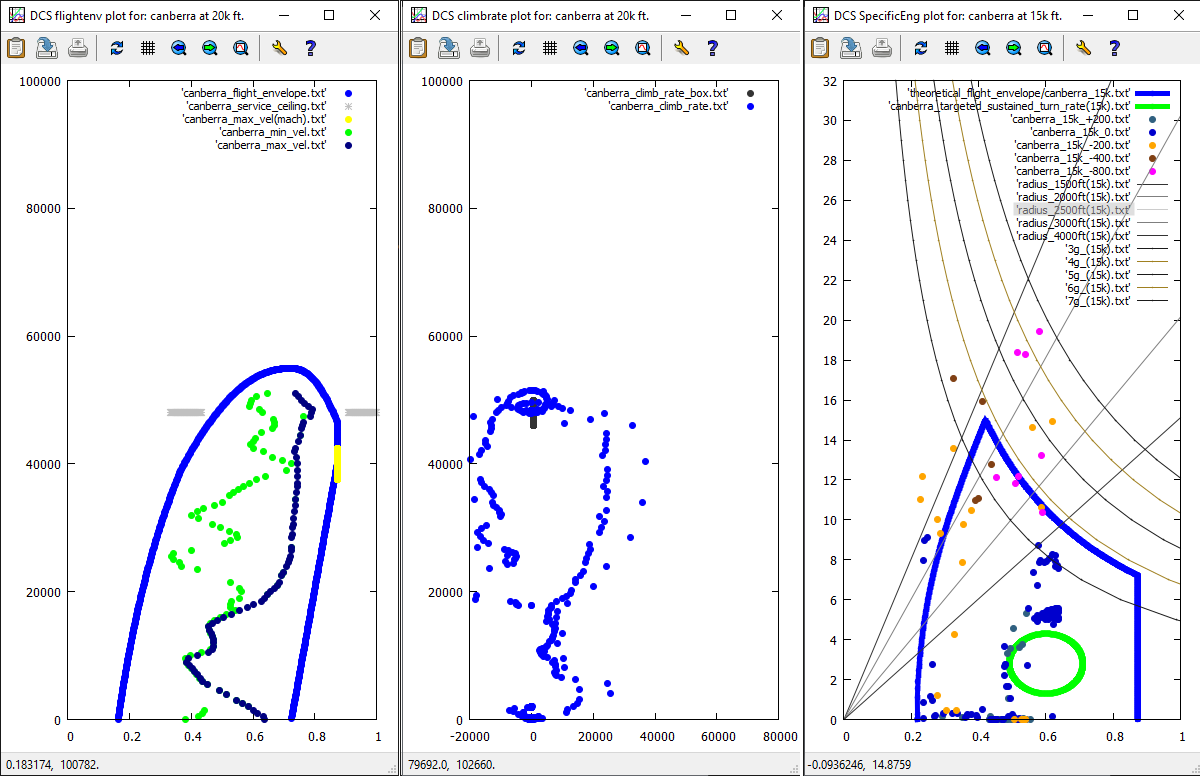Click yellow max_vel(mach) legend color marker
Screen dimensions: 1200x776
[348, 119]
